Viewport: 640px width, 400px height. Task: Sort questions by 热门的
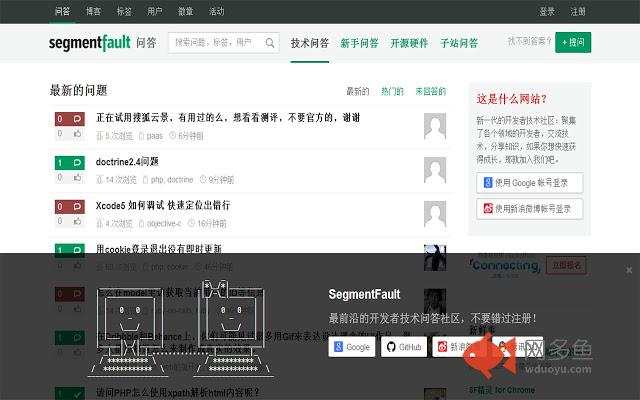tap(392, 91)
